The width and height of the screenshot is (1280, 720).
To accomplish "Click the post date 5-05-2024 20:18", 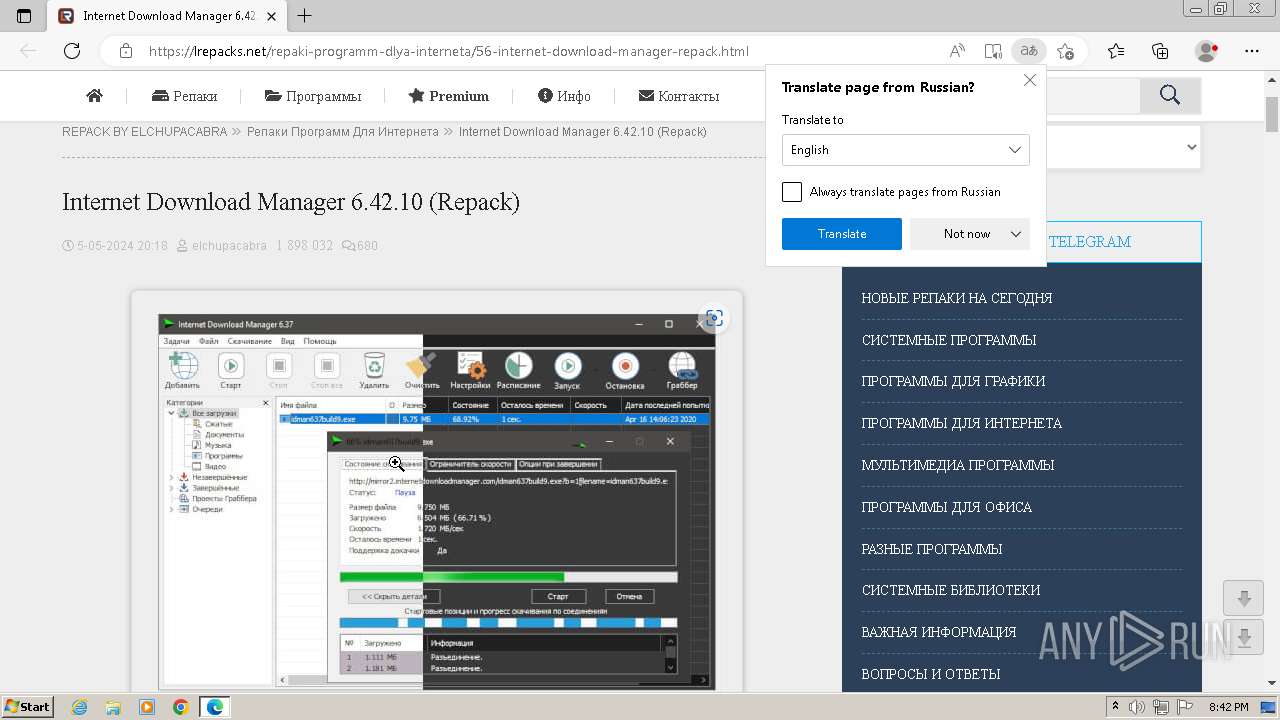I will (x=122, y=245).
